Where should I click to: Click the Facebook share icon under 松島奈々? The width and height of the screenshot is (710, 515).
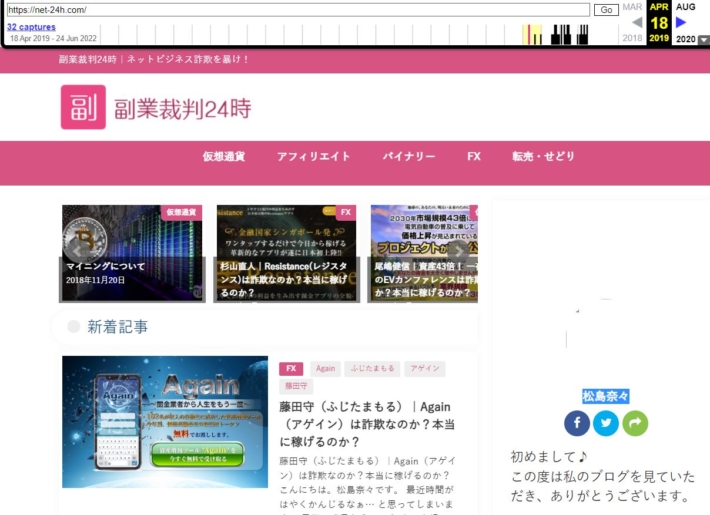coord(576,423)
